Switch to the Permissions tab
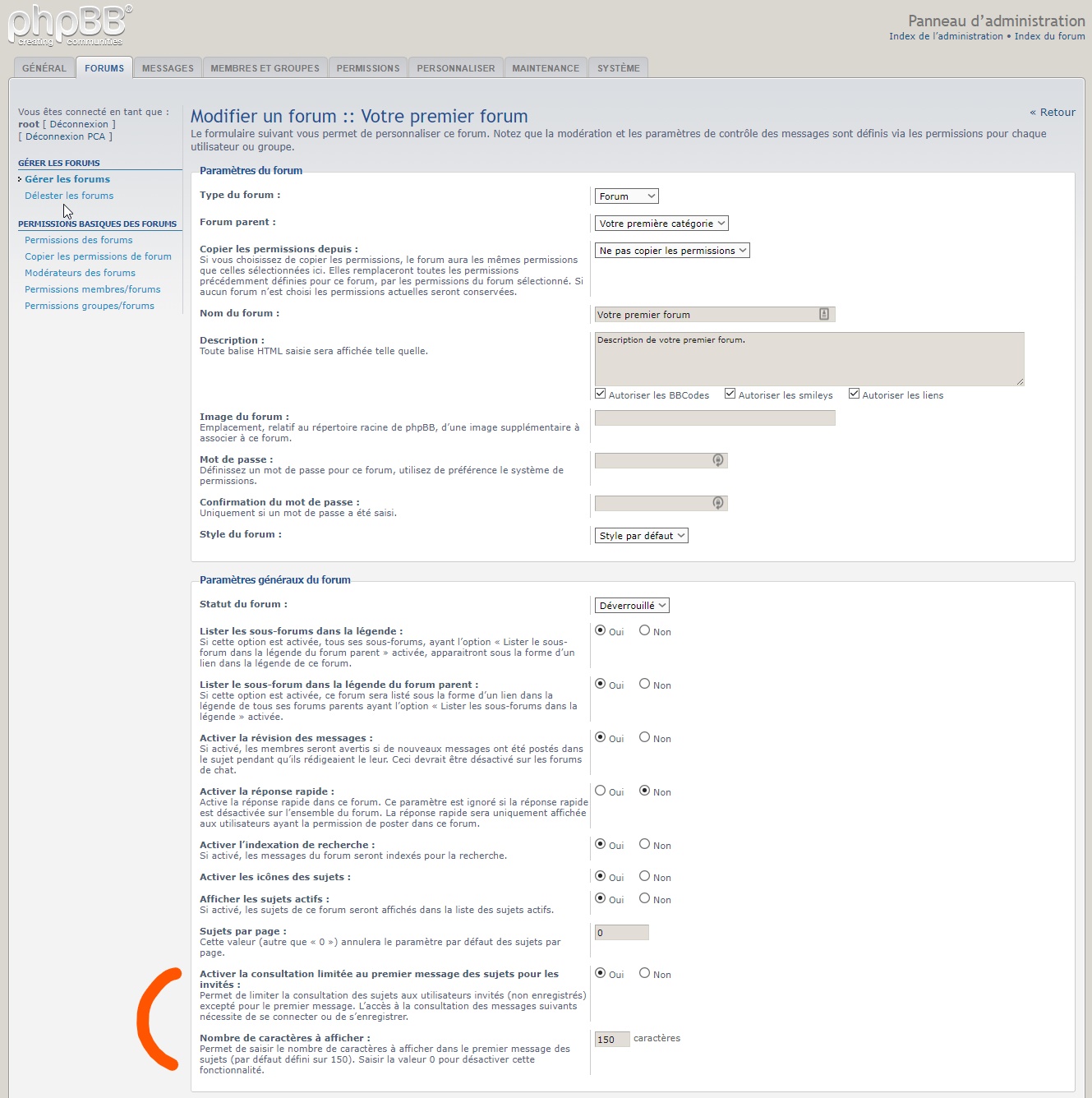This screenshot has width=1092, height=1098. tap(367, 68)
